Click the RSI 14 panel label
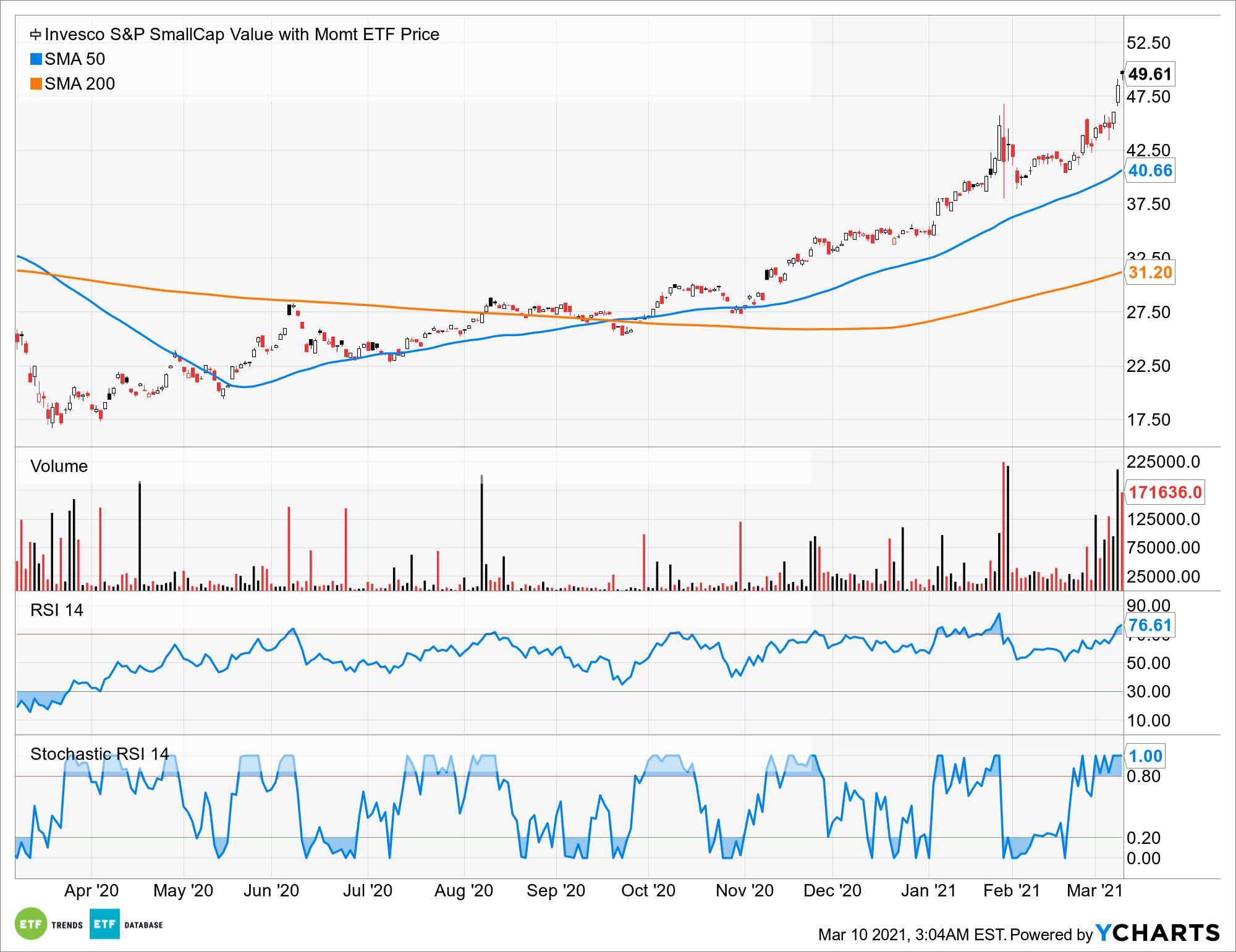 click(x=56, y=610)
